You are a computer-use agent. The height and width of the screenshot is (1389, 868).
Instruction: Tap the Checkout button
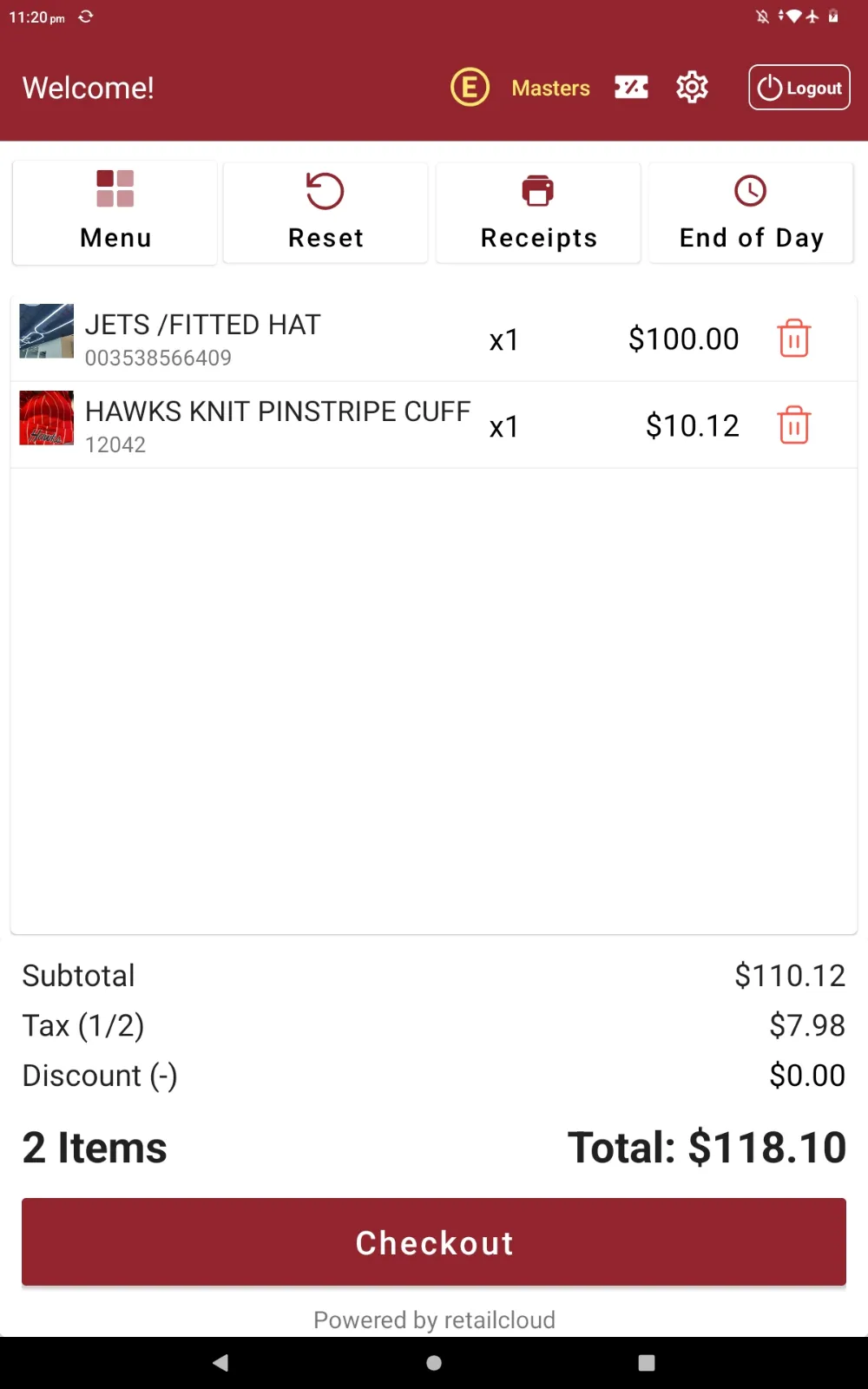coord(434,1241)
